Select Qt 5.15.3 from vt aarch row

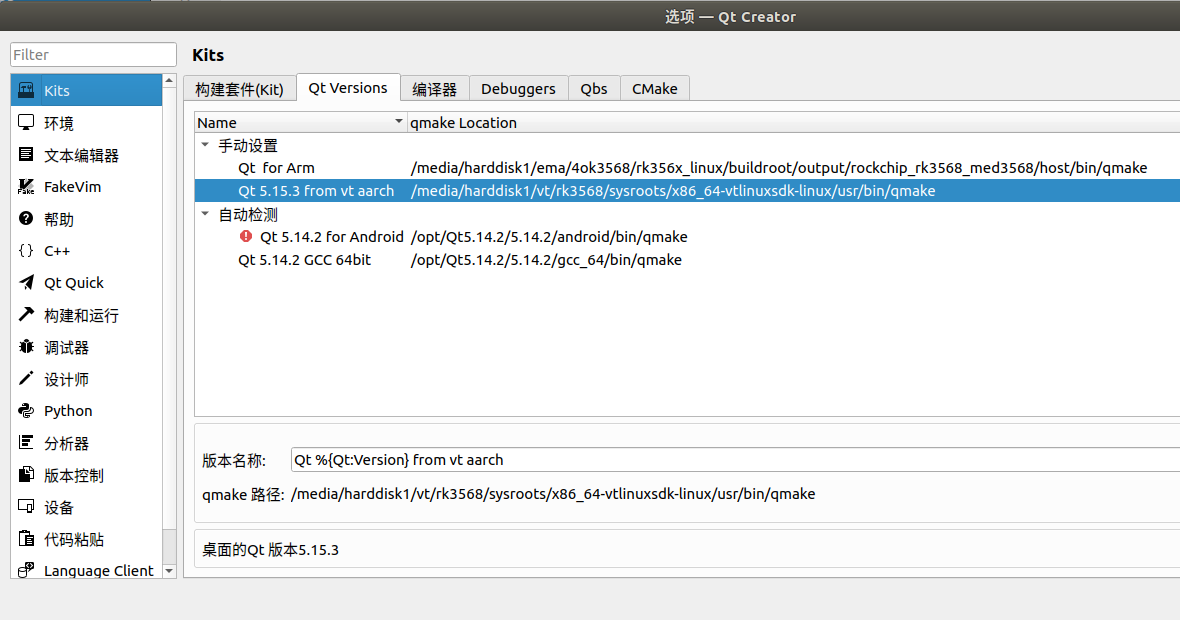pyautogui.click(x=687, y=190)
